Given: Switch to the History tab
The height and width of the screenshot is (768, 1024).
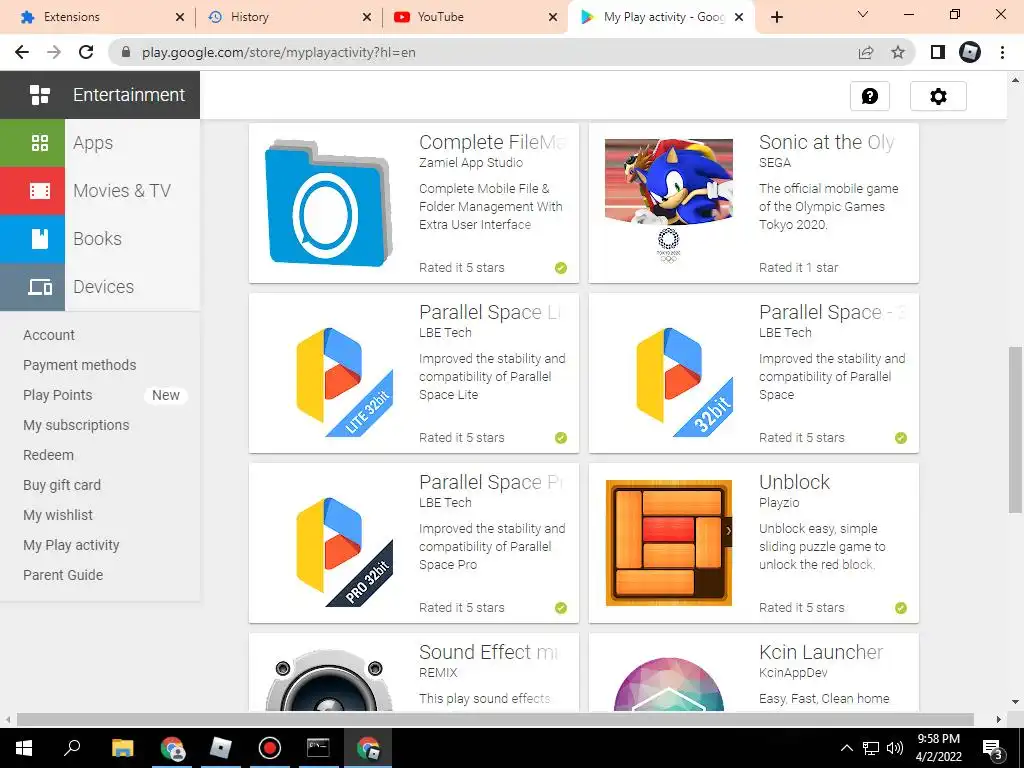Looking at the screenshot, I should (288, 17).
